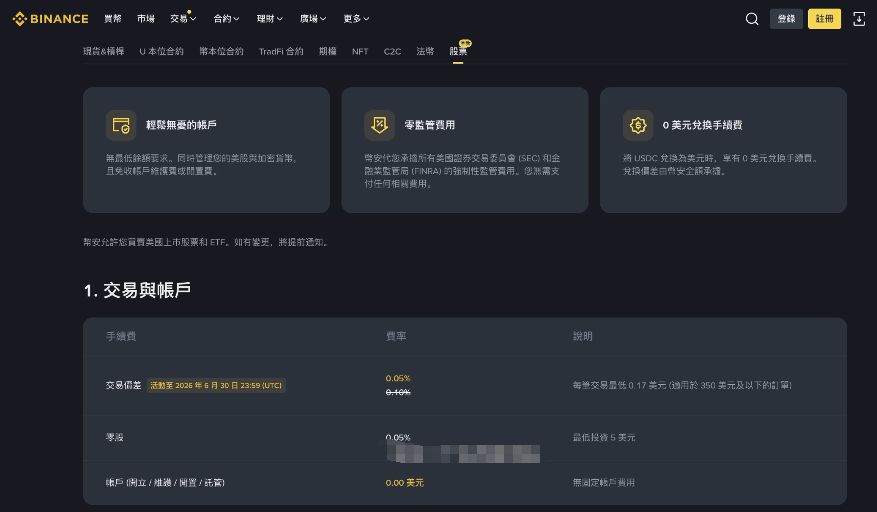Expand the 理財 dropdown menu
Image resolution: width=877 pixels, height=512 pixels.
click(x=270, y=18)
